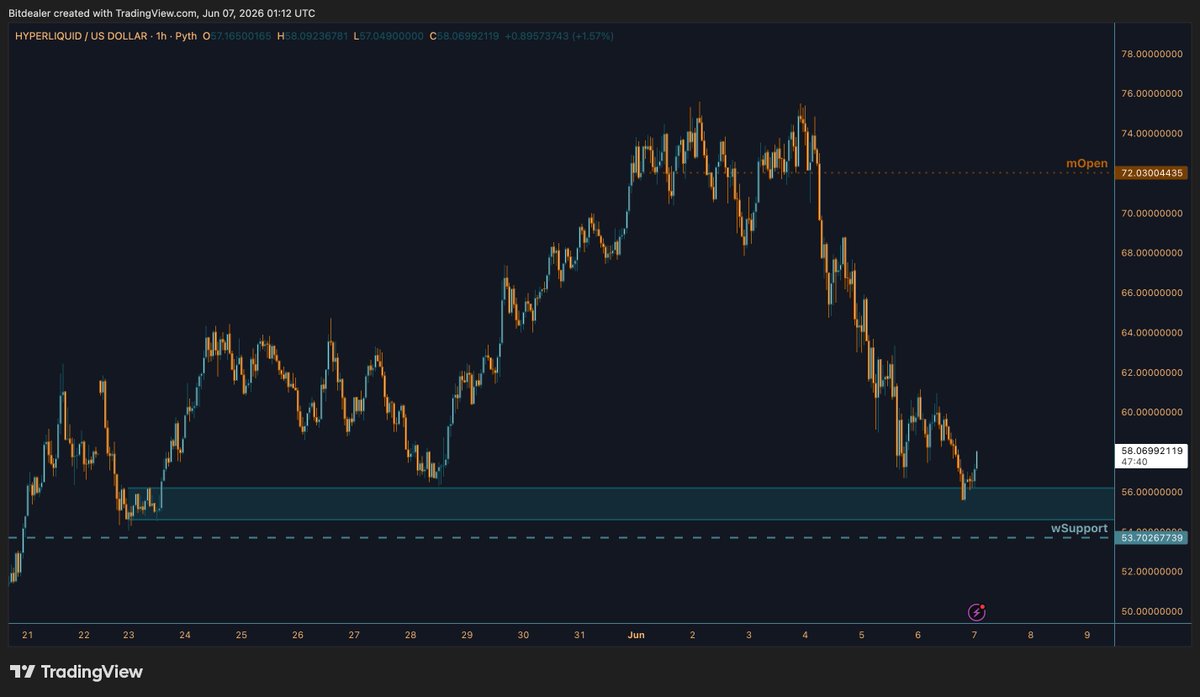Click the 50.00000000 price axis label
The width and height of the screenshot is (1200, 697).
(x=1153, y=611)
